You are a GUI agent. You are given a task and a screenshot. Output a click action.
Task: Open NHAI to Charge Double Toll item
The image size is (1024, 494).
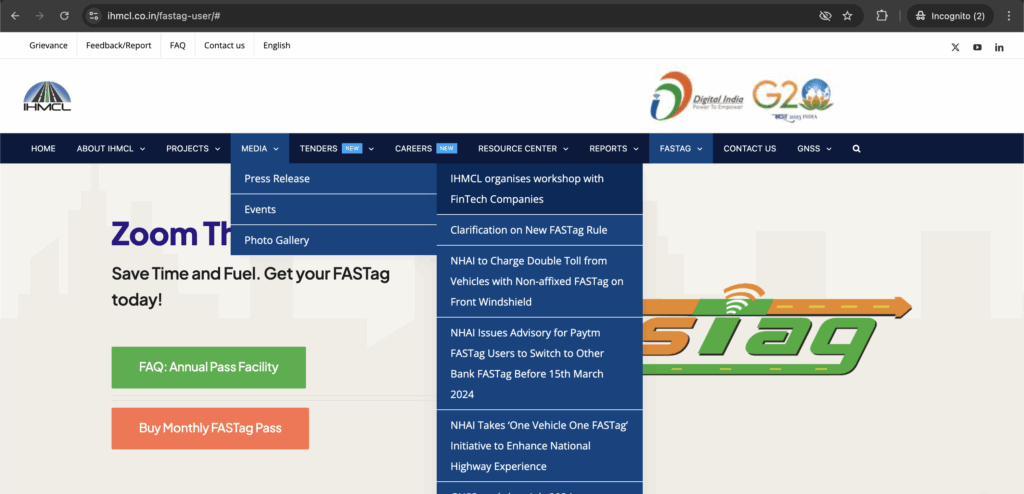(539, 282)
